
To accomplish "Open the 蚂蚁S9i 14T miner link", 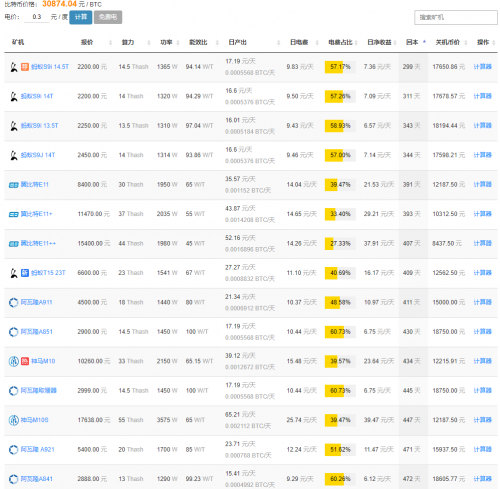I will click(37, 96).
